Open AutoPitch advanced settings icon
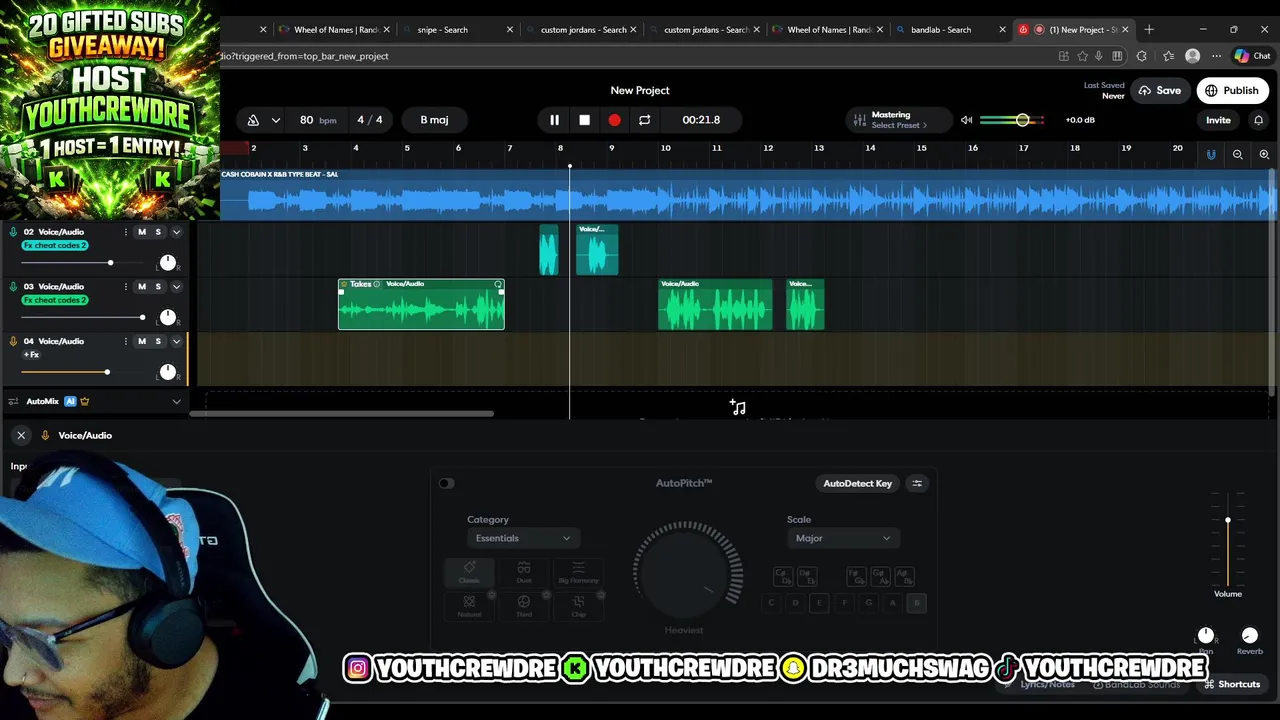The height and width of the screenshot is (720, 1280). coord(917,484)
